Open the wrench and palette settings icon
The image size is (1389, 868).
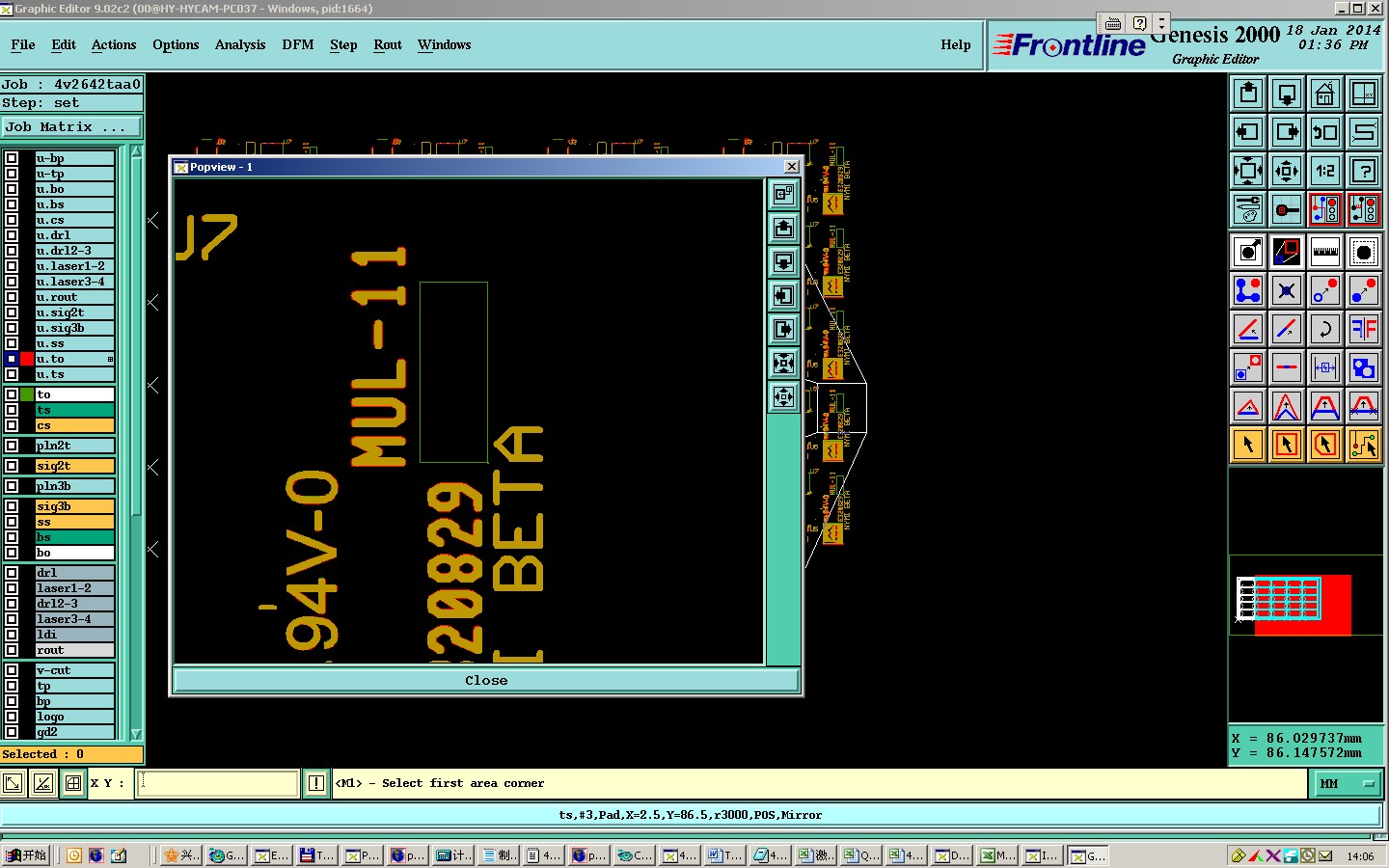(1248, 209)
